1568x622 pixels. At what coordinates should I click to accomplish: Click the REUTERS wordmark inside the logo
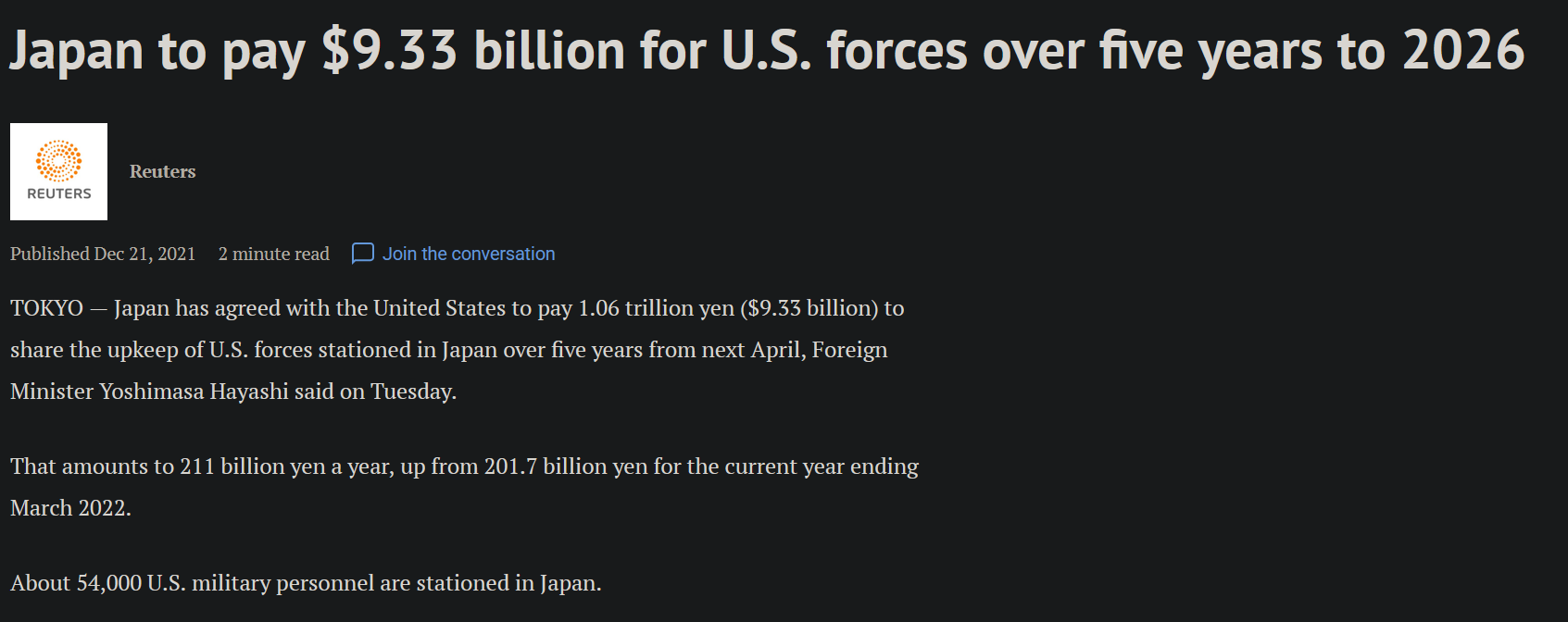tap(59, 193)
